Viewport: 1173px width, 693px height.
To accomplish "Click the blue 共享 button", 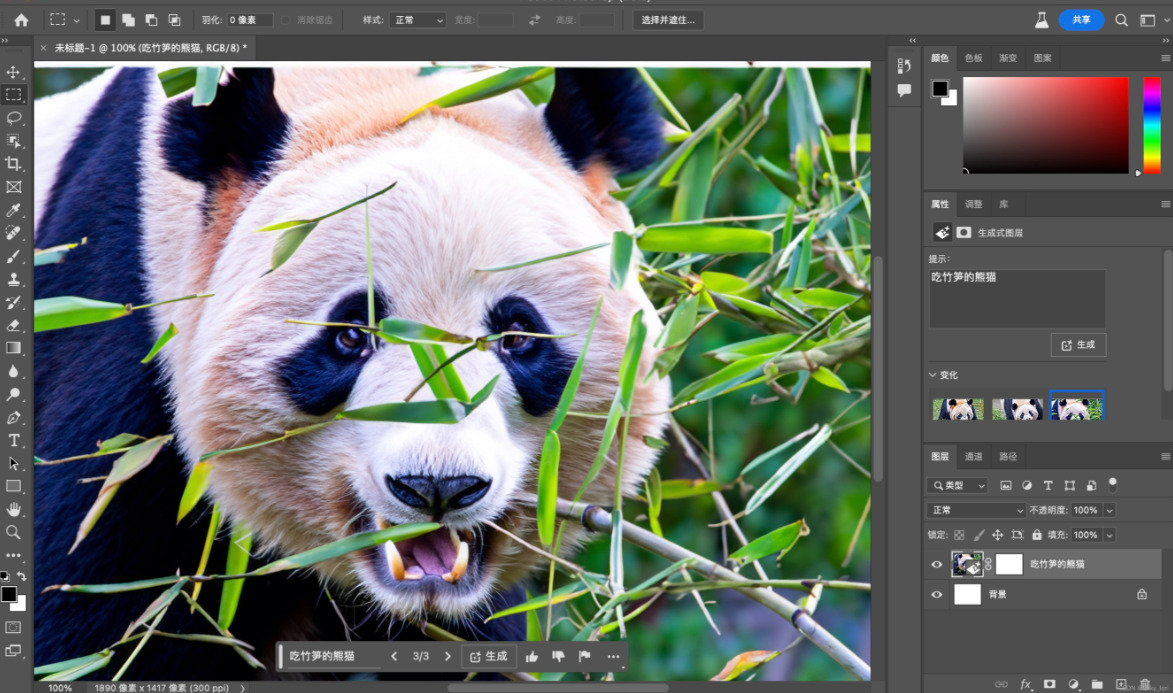I will pos(1081,20).
